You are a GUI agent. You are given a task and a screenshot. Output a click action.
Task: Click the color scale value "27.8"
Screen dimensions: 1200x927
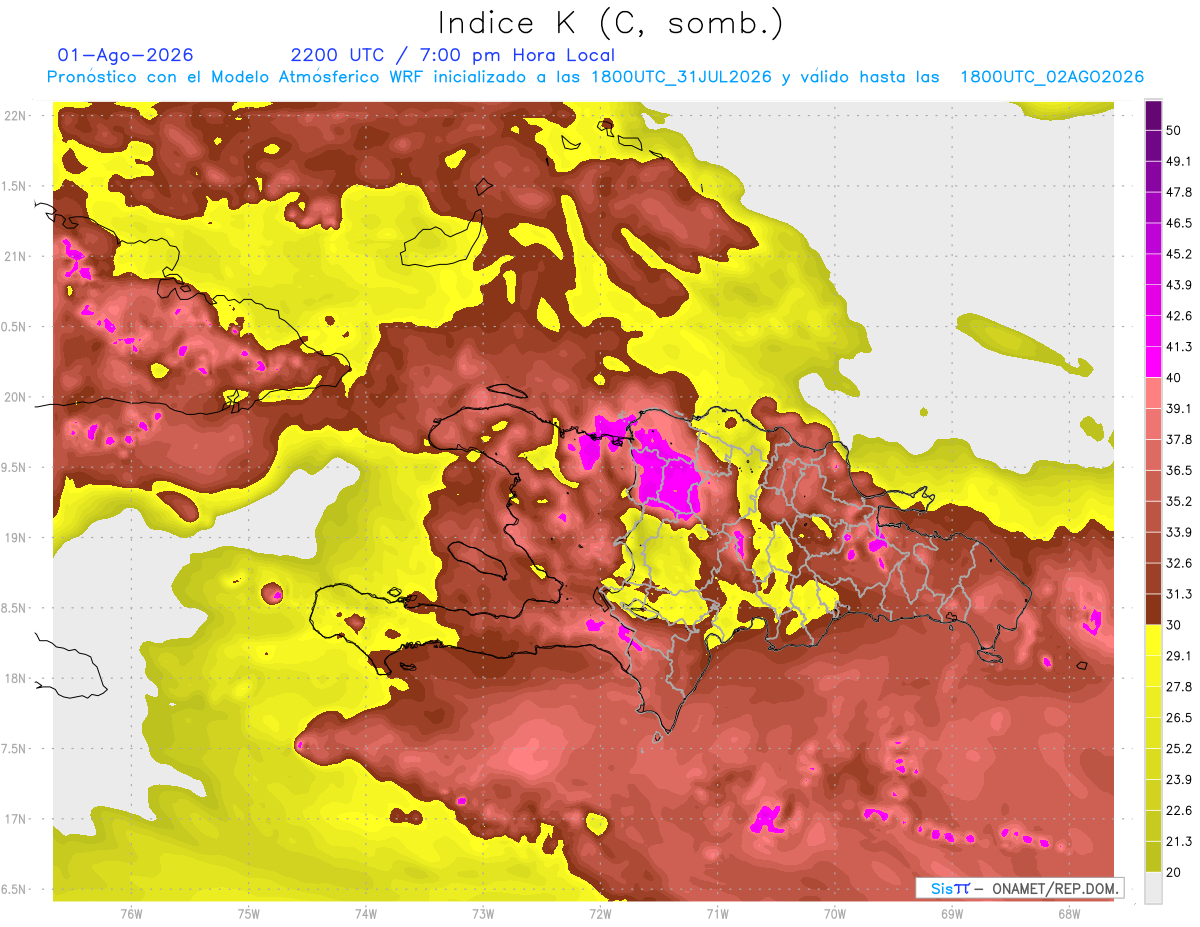tap(1179, 687)
